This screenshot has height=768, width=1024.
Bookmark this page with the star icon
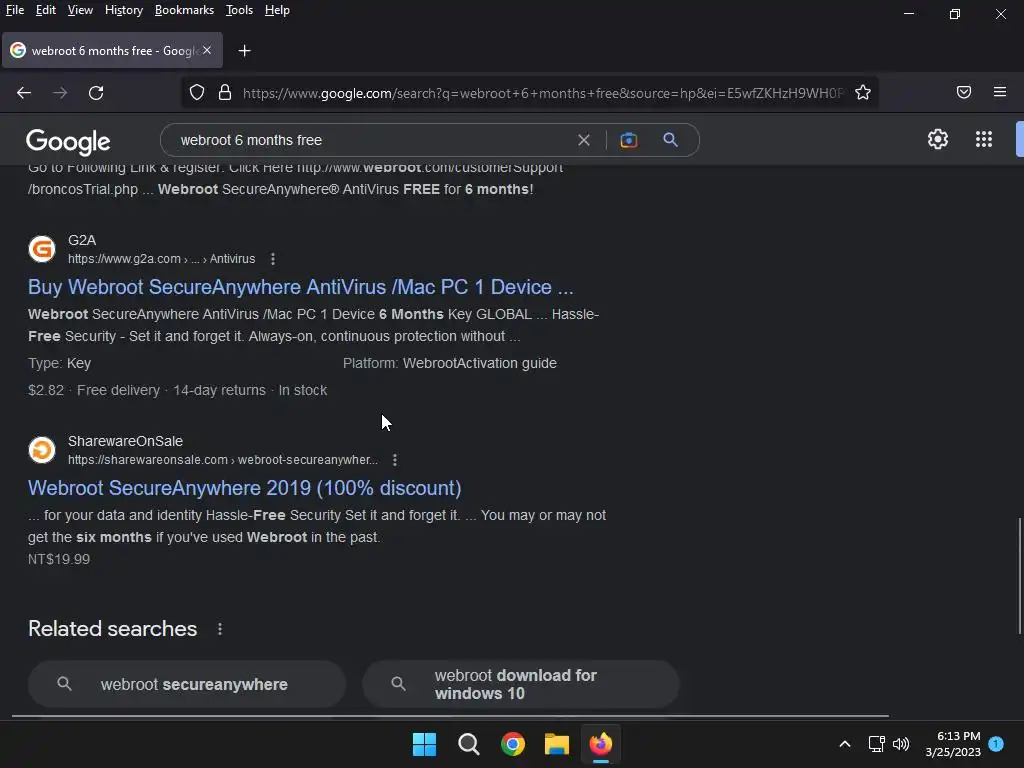click(863, 93)
